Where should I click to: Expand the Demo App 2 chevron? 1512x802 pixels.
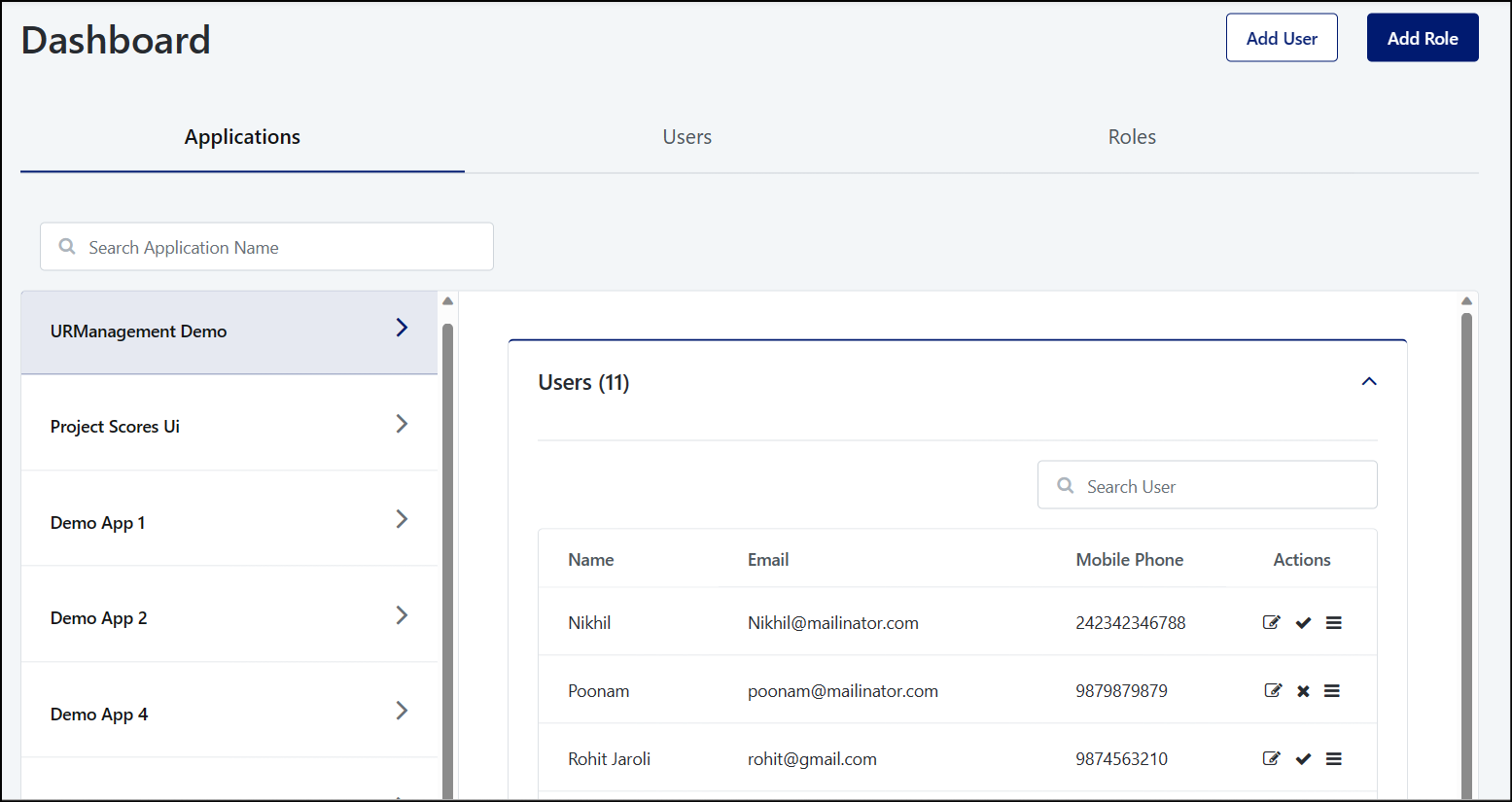pyautogui.click(x=402, y=614)
